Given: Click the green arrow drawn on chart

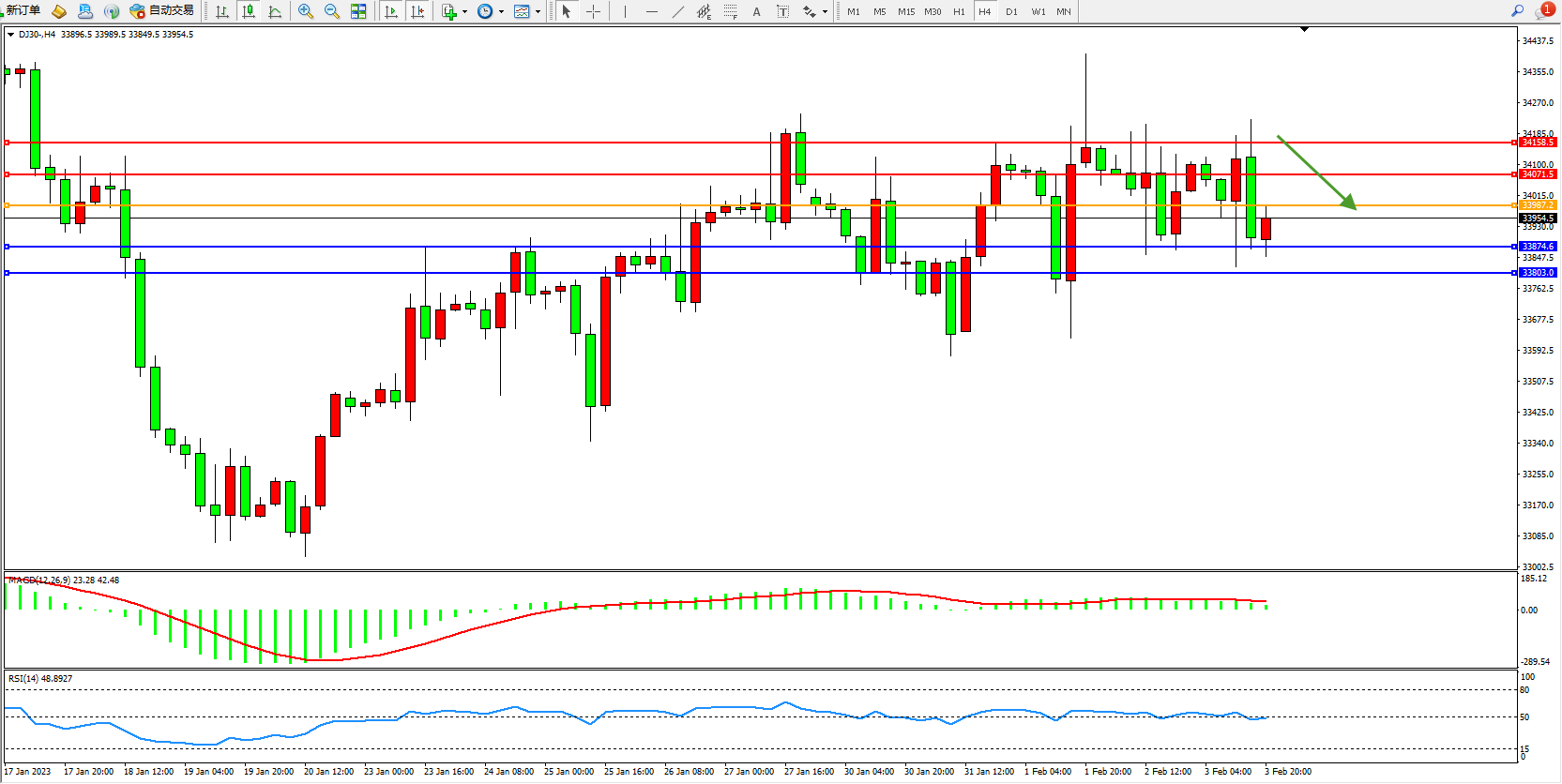Looking at the screenshot, I should [1316, 173].
